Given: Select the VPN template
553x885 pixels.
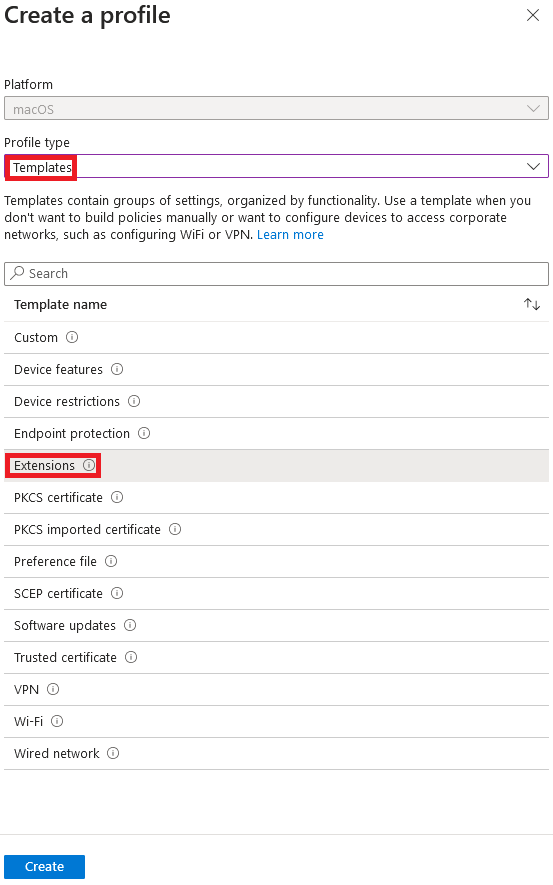Looking at the screenshot, I should [276, 690].
